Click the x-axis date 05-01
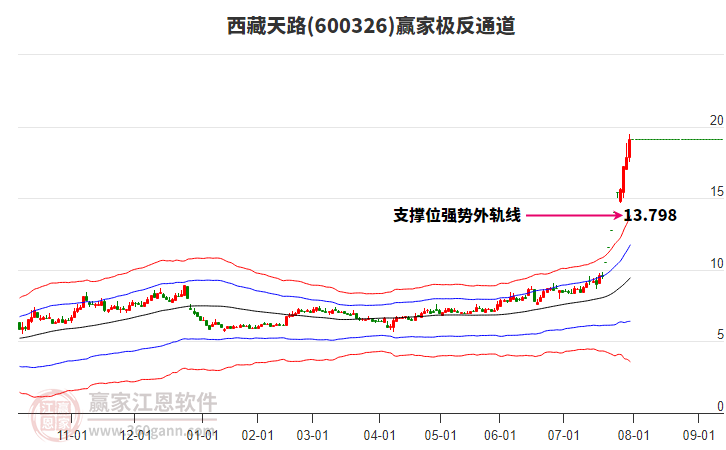The height and width of the screenshot is (450, 726). pos(440,435)
